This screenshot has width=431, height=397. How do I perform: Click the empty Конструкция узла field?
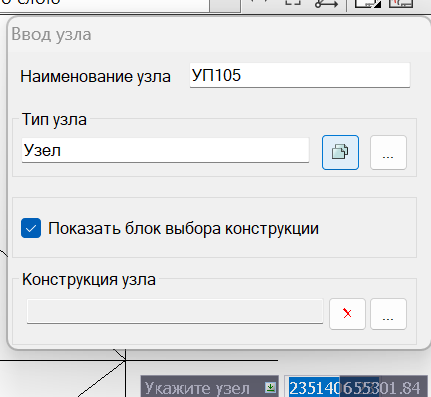tap(175, 311)
